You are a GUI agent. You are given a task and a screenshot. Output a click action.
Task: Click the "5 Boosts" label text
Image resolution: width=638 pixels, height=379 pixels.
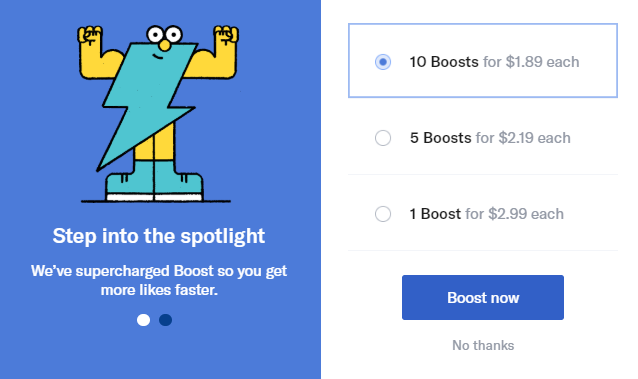pos(441,138)
